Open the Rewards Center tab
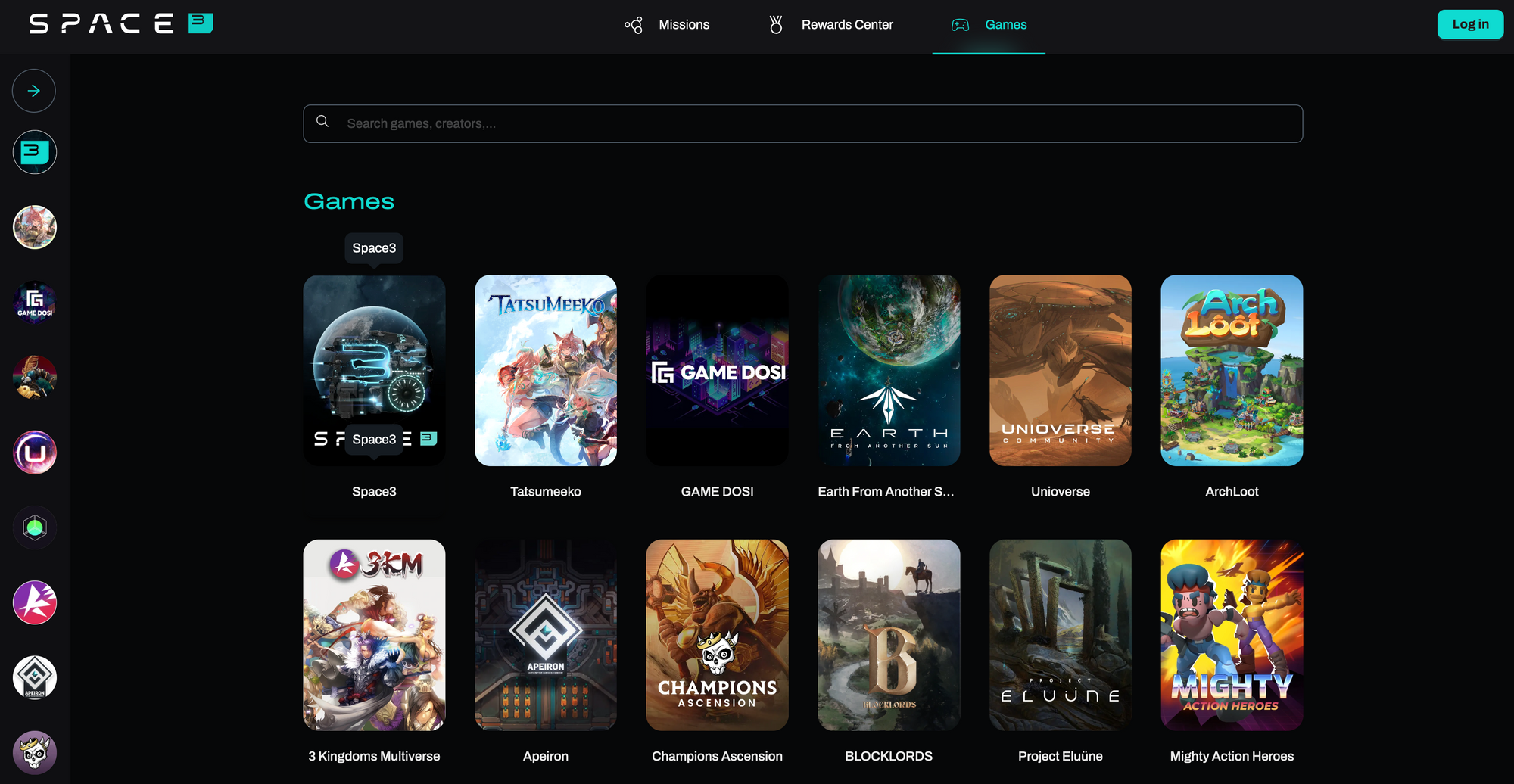This screenshot has height=784, width=1514. pyautogui.click(x=830, y=25)
